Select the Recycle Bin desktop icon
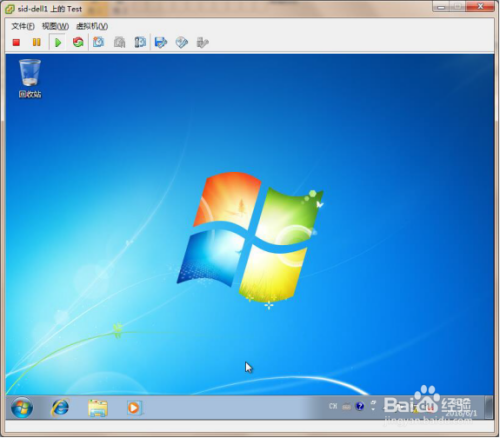This screenshot has height=438, width=500. click(x=30, y=79)
